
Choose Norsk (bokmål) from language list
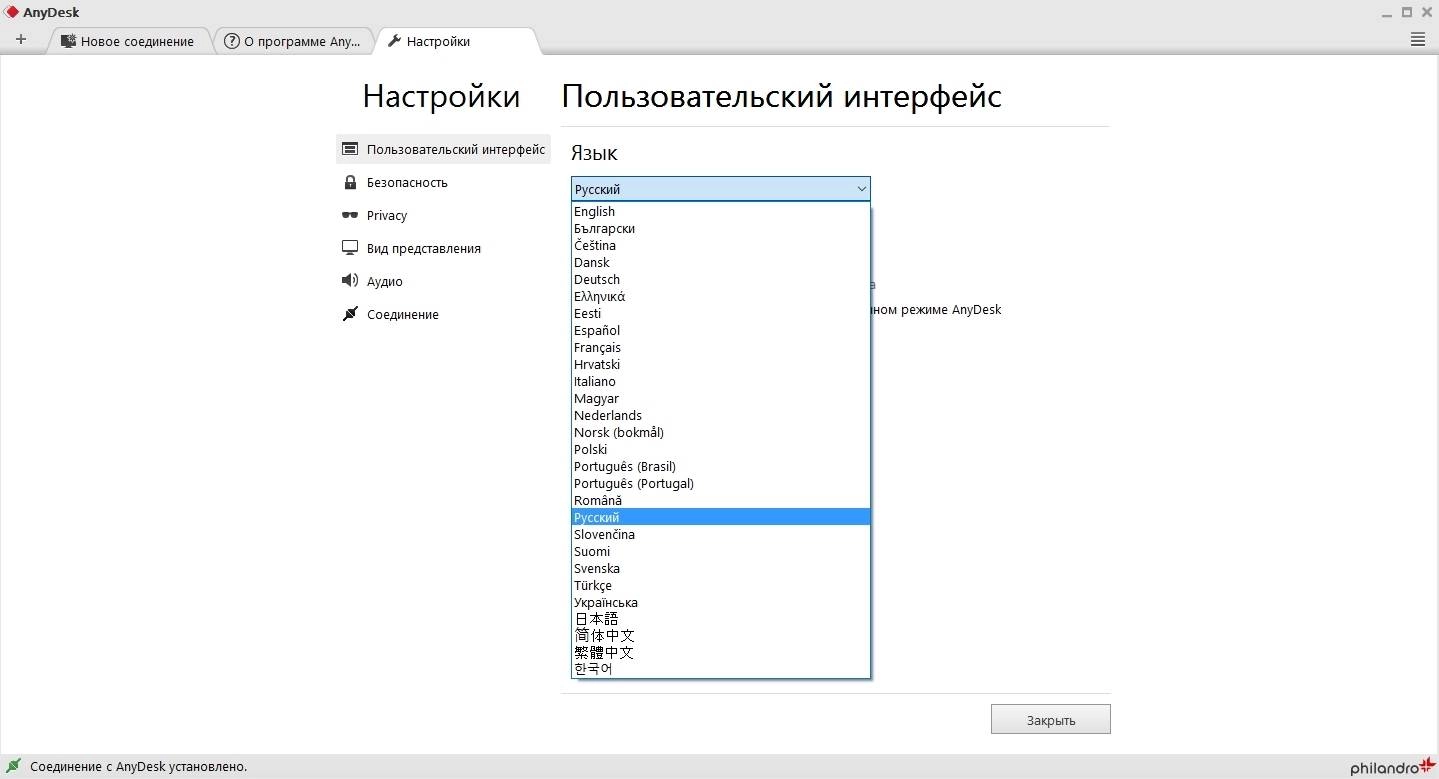(721, 432)
